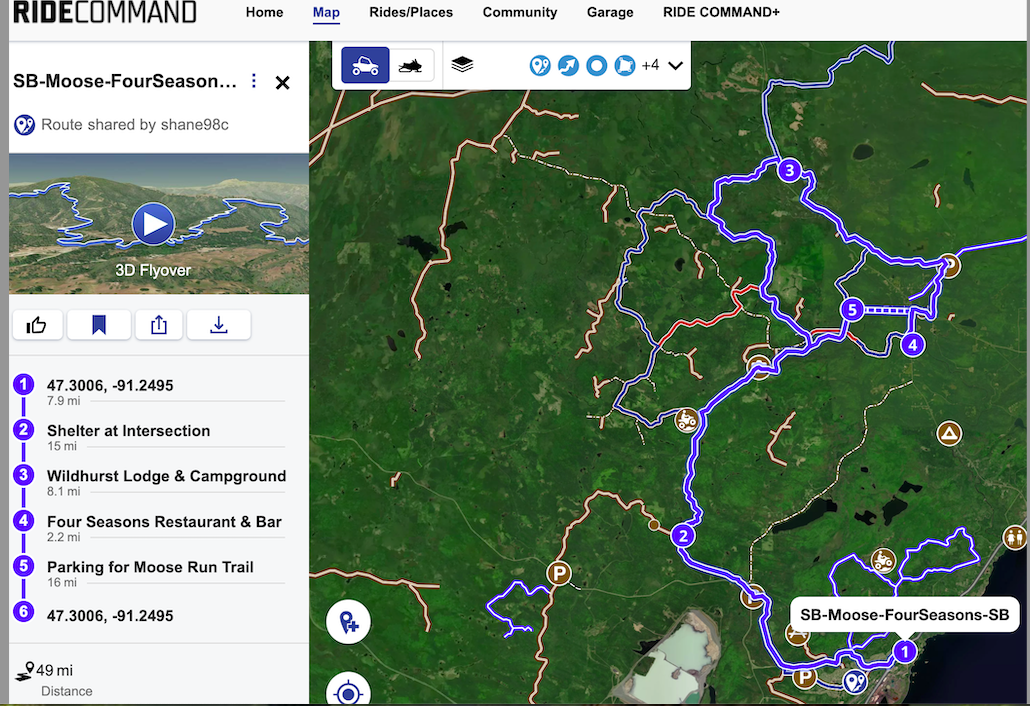Expand the map filters chevron dropdown
The image size is (1030, 706).
pos(675,66)
